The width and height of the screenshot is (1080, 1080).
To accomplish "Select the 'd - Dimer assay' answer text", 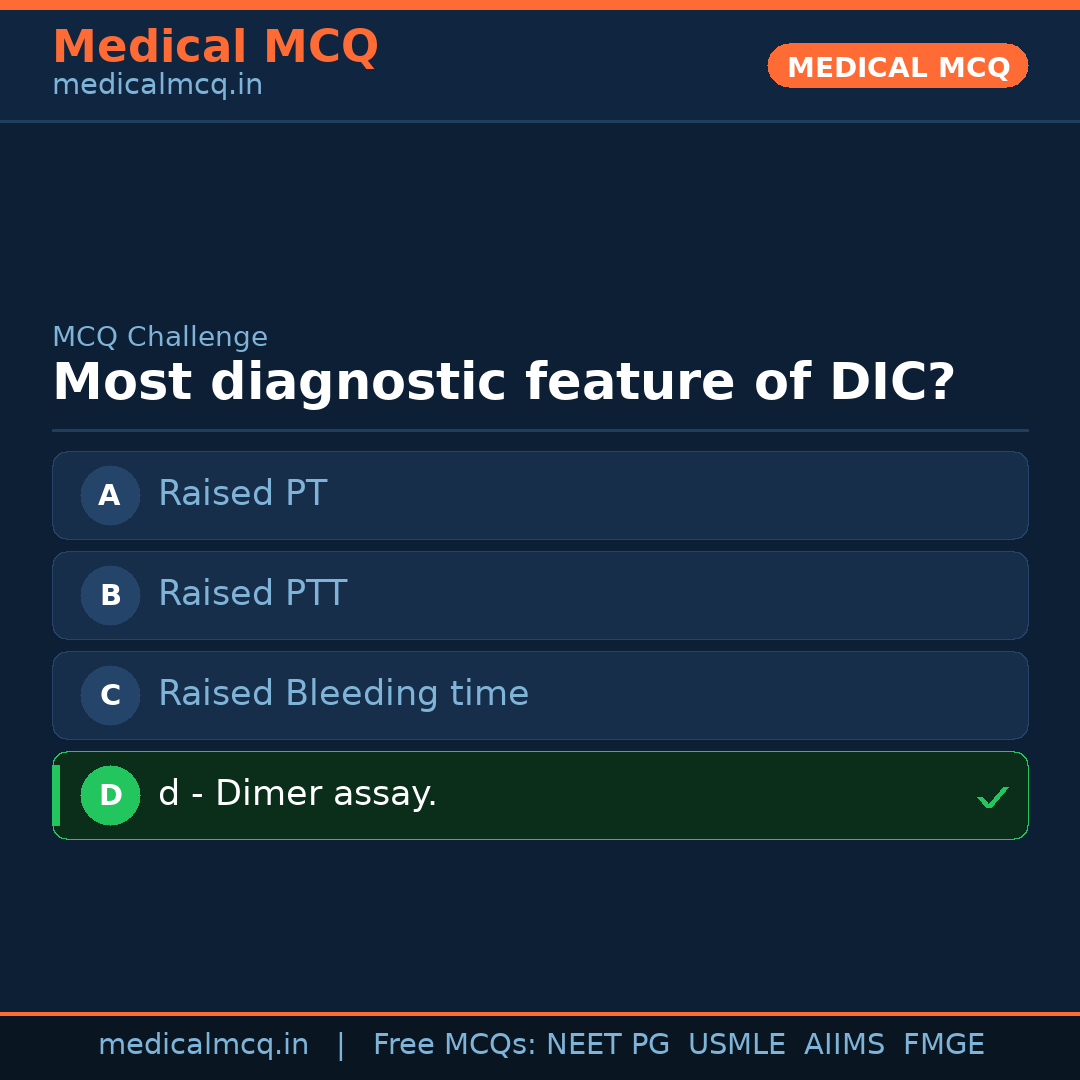I will [297, 793].
